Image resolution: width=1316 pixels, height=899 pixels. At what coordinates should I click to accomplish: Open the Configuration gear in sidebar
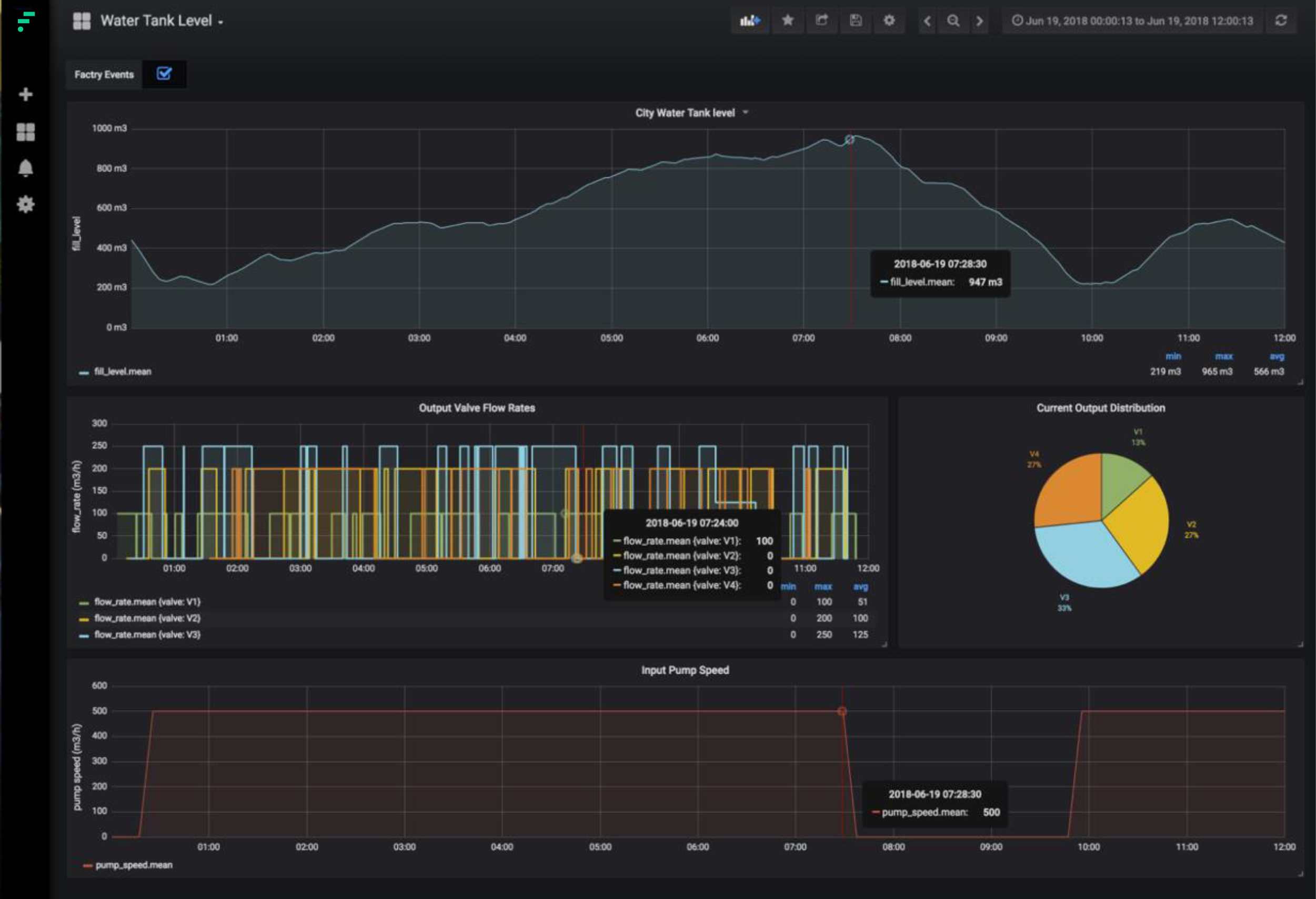coord(25,205)
